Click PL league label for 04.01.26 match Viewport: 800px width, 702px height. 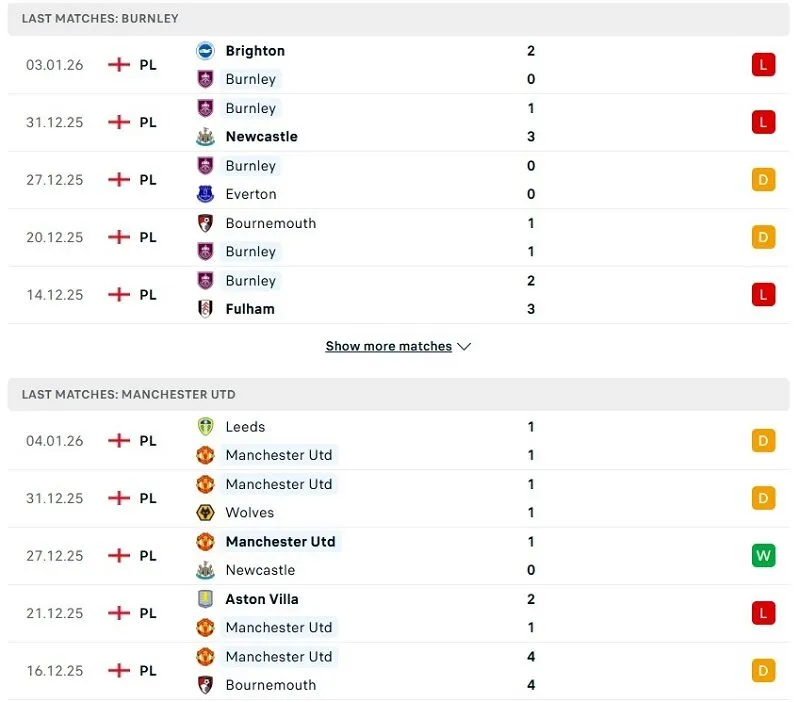point(148,441)
